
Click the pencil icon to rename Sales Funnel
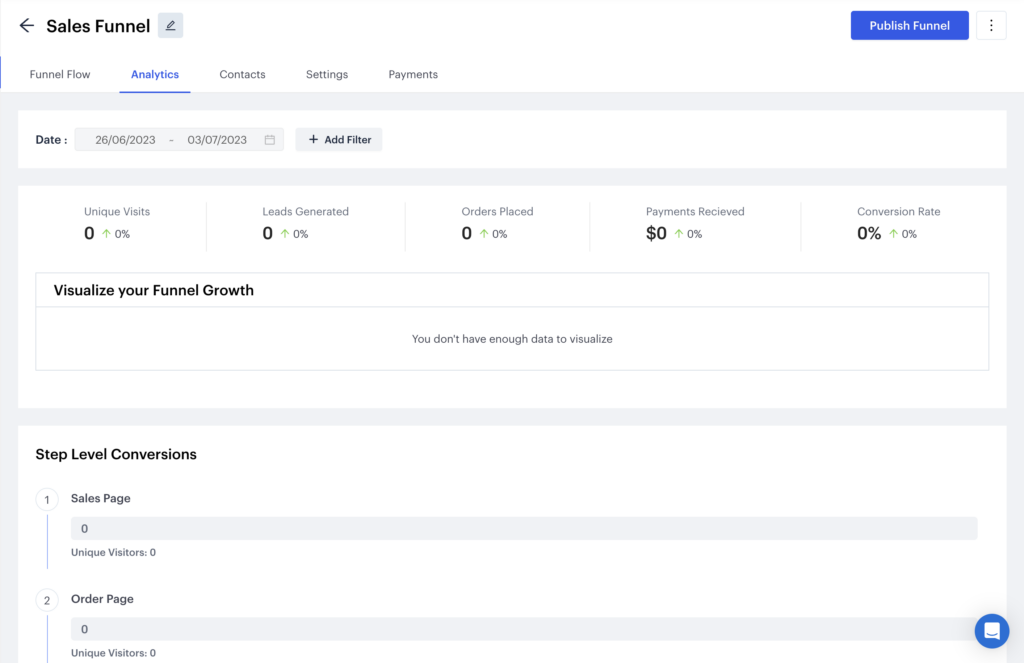(x=170, y=25)
